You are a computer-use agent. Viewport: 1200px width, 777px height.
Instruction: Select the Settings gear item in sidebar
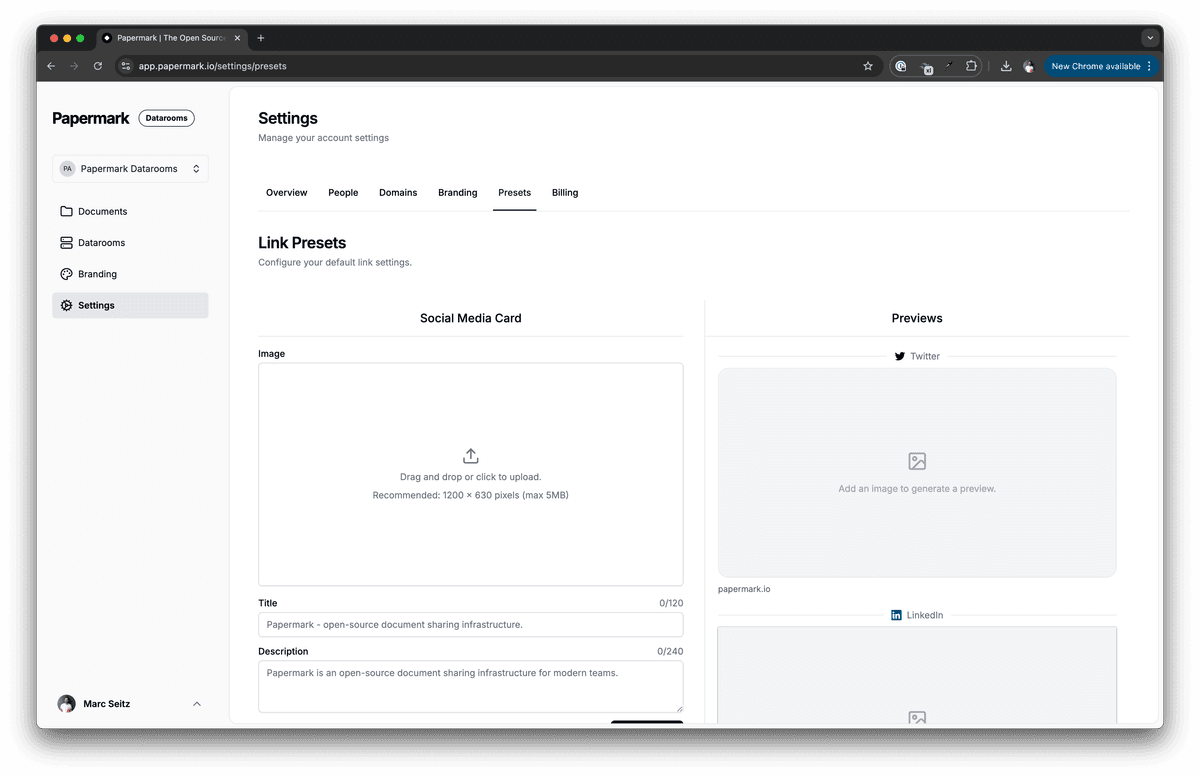(130, 305)
